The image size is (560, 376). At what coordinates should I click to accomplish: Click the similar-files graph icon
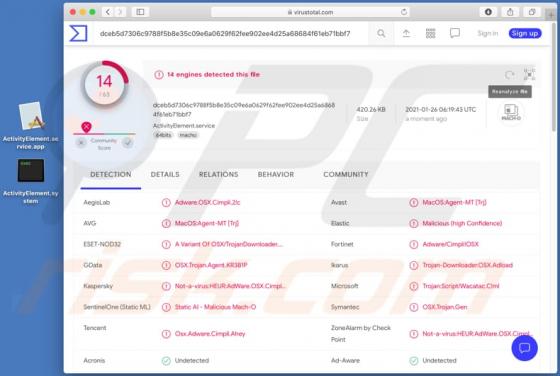click(529, 74)
